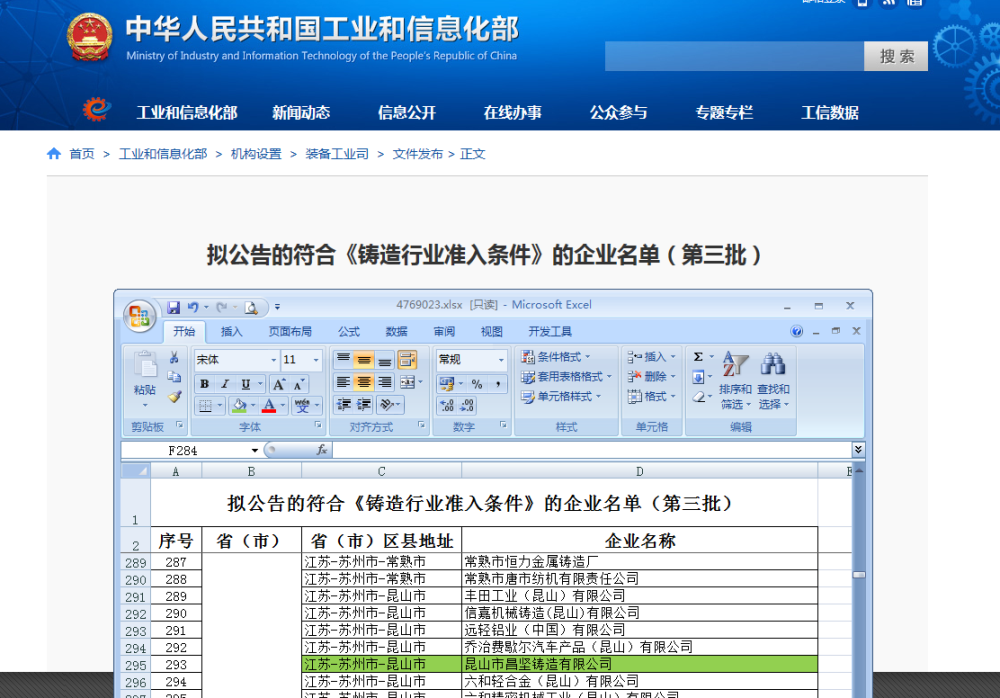Click the Sort and Filter icon

[735, 364]
